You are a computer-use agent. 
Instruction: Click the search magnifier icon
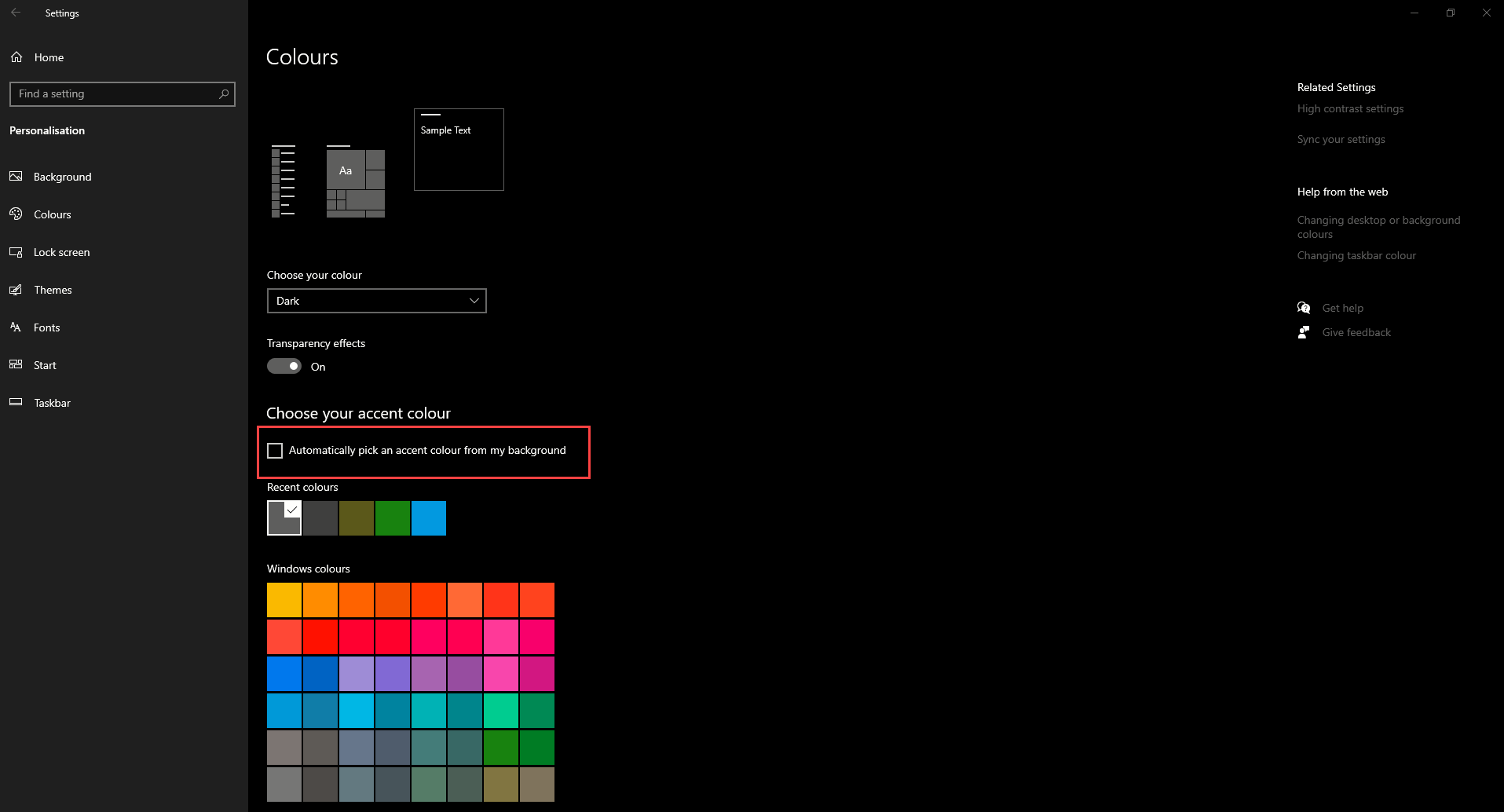pos(224,94)
